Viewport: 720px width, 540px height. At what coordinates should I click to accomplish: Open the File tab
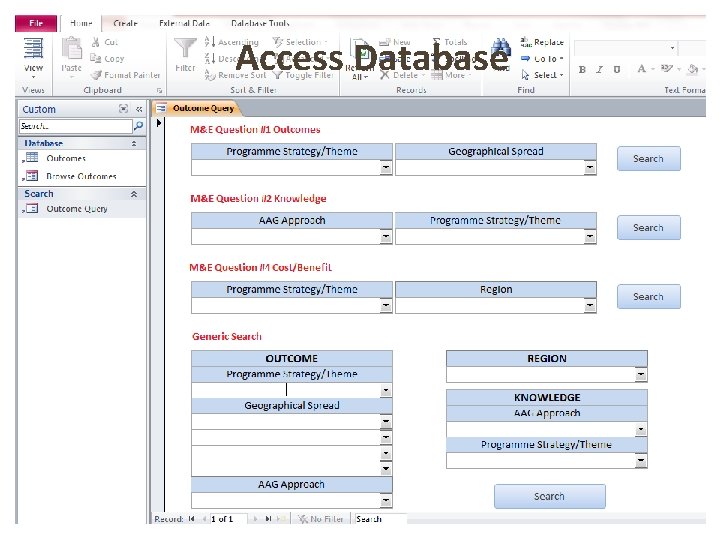pos(36,23)
